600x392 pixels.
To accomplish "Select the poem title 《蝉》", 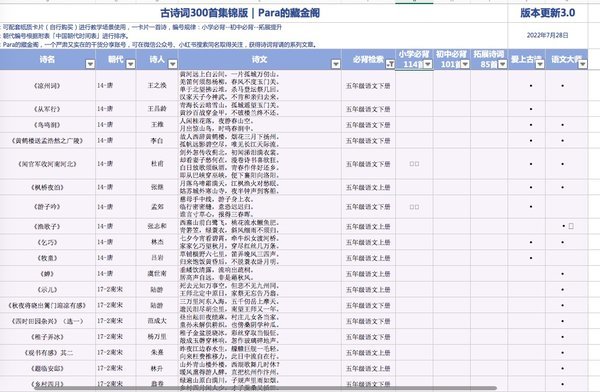I will tap(47, 274).
